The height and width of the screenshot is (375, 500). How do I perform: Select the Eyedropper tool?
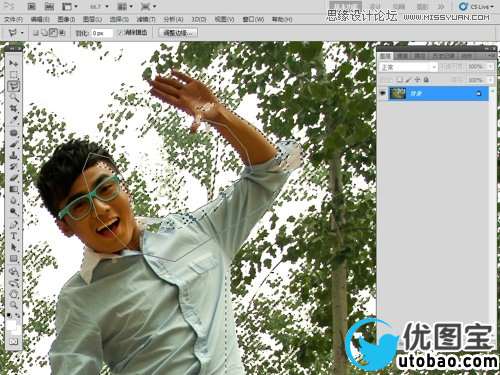13,120
